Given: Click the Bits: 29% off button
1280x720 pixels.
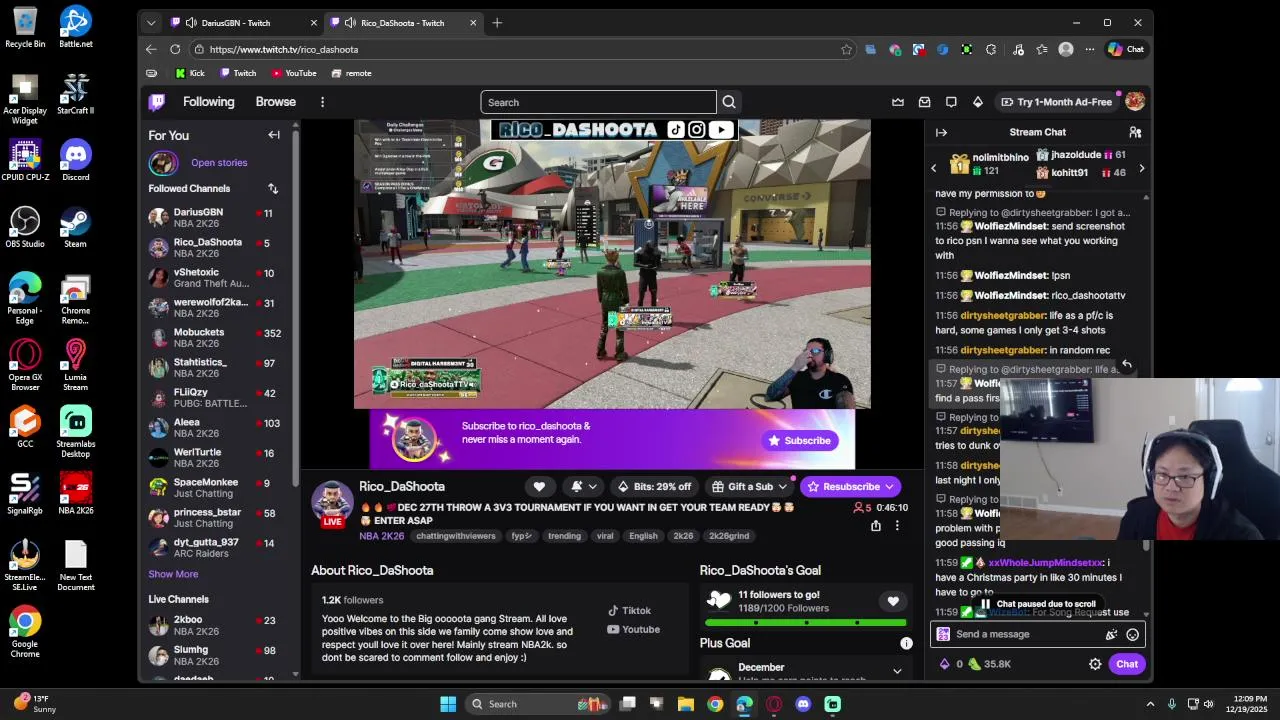Looking at the screenshot, I should tap(654, 486).
